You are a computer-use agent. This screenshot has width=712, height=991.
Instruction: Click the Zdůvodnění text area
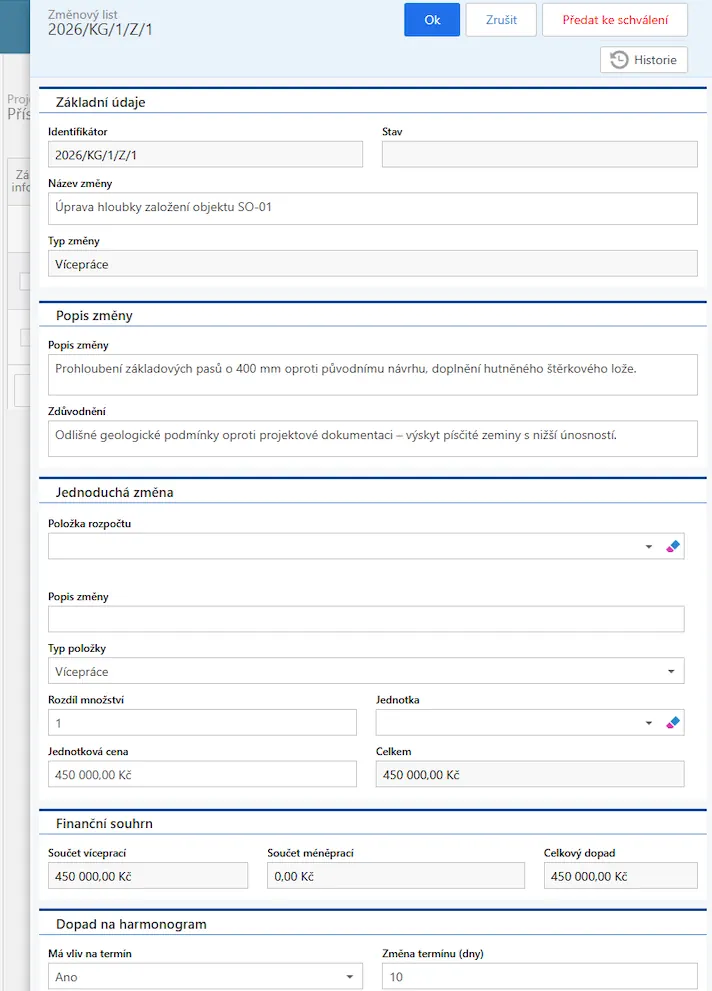pos(372,438)
